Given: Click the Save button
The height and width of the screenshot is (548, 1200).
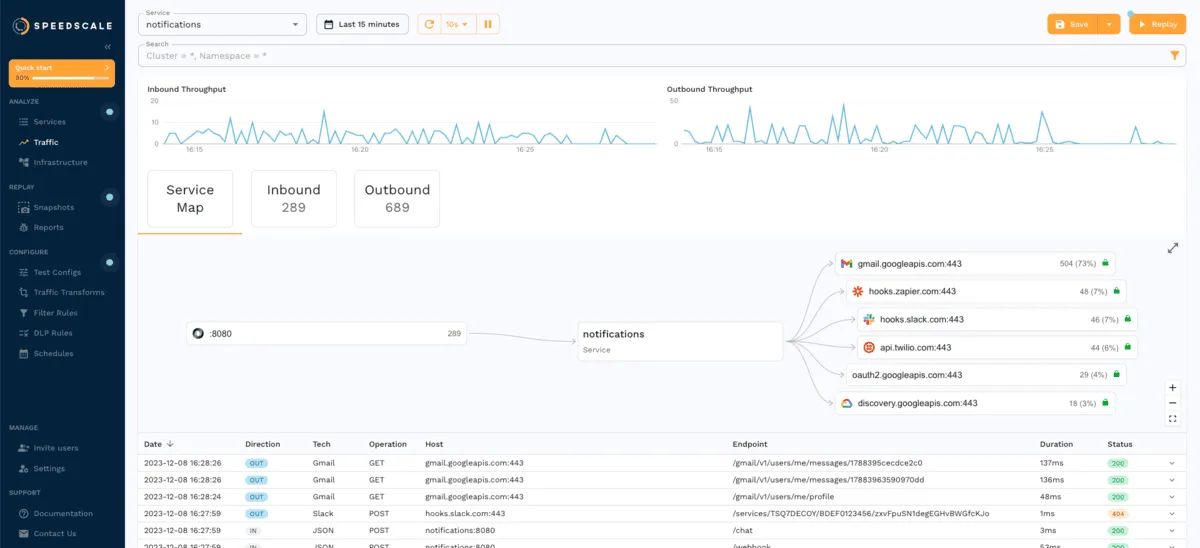Looking at the screenshot, I should click(x=1072, y=24).
